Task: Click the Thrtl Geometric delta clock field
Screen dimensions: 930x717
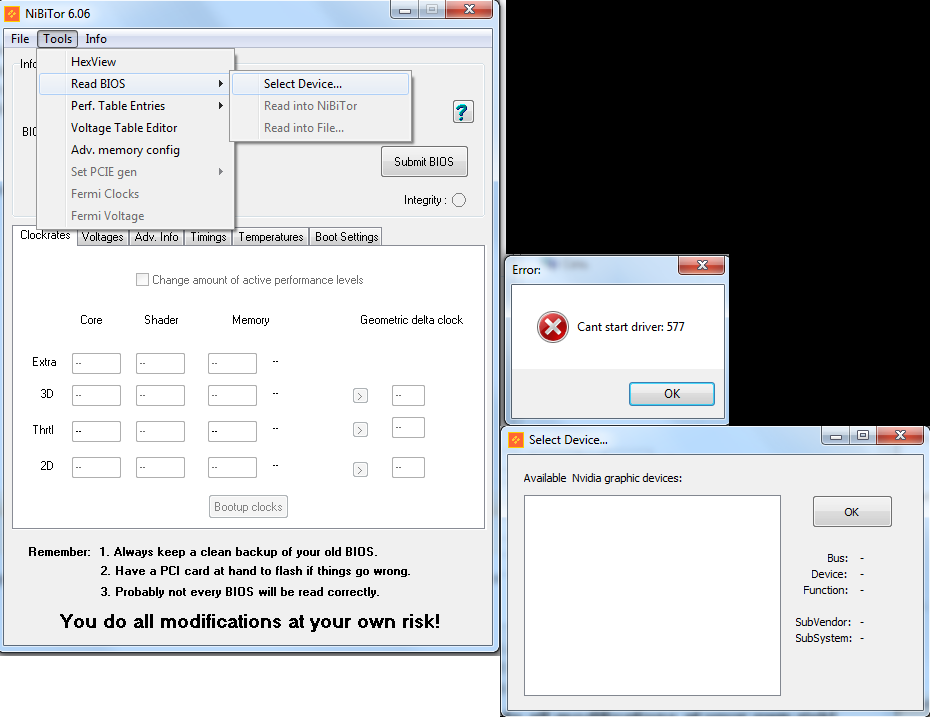Action: 408,428
